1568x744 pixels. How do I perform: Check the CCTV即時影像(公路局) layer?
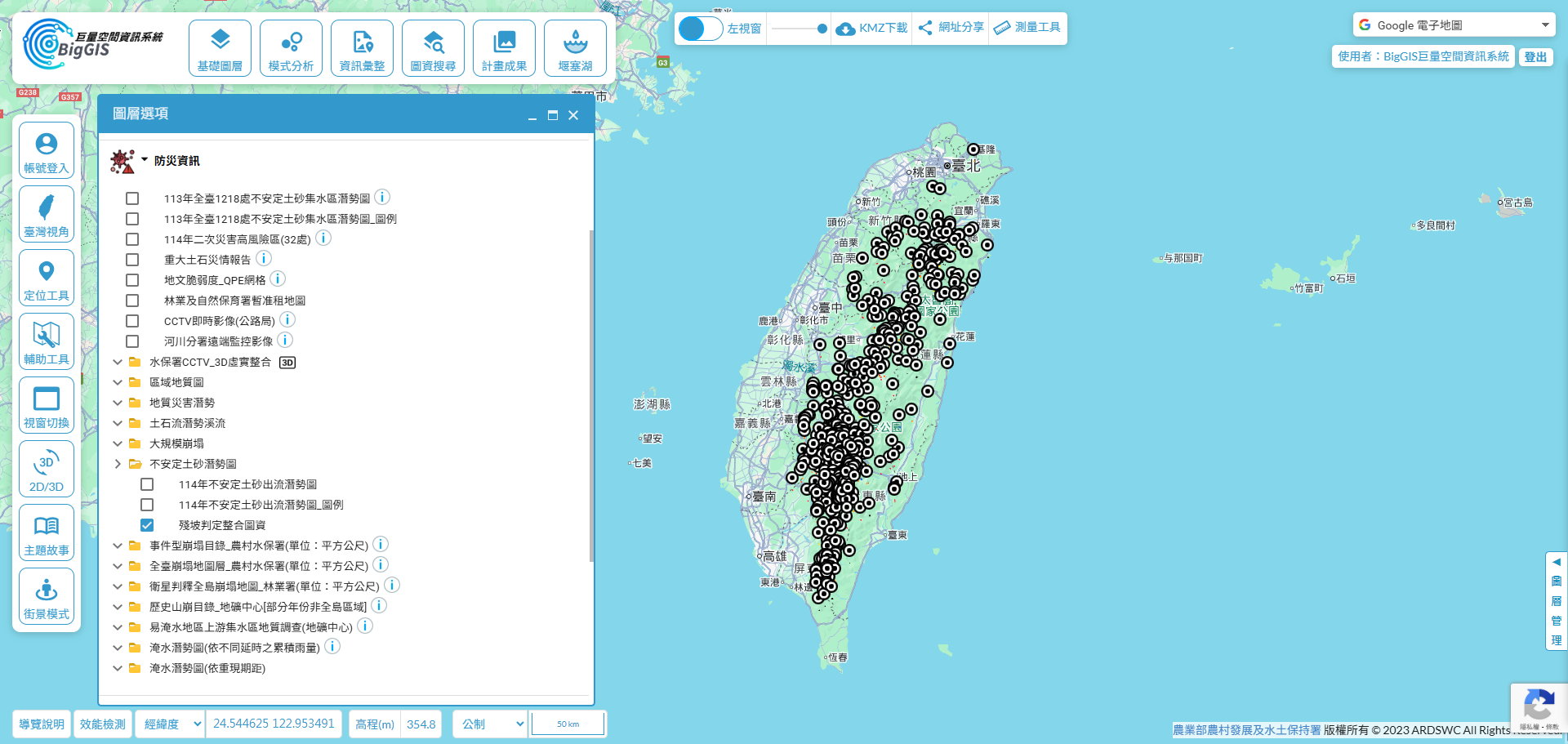[x=132, y=321]
